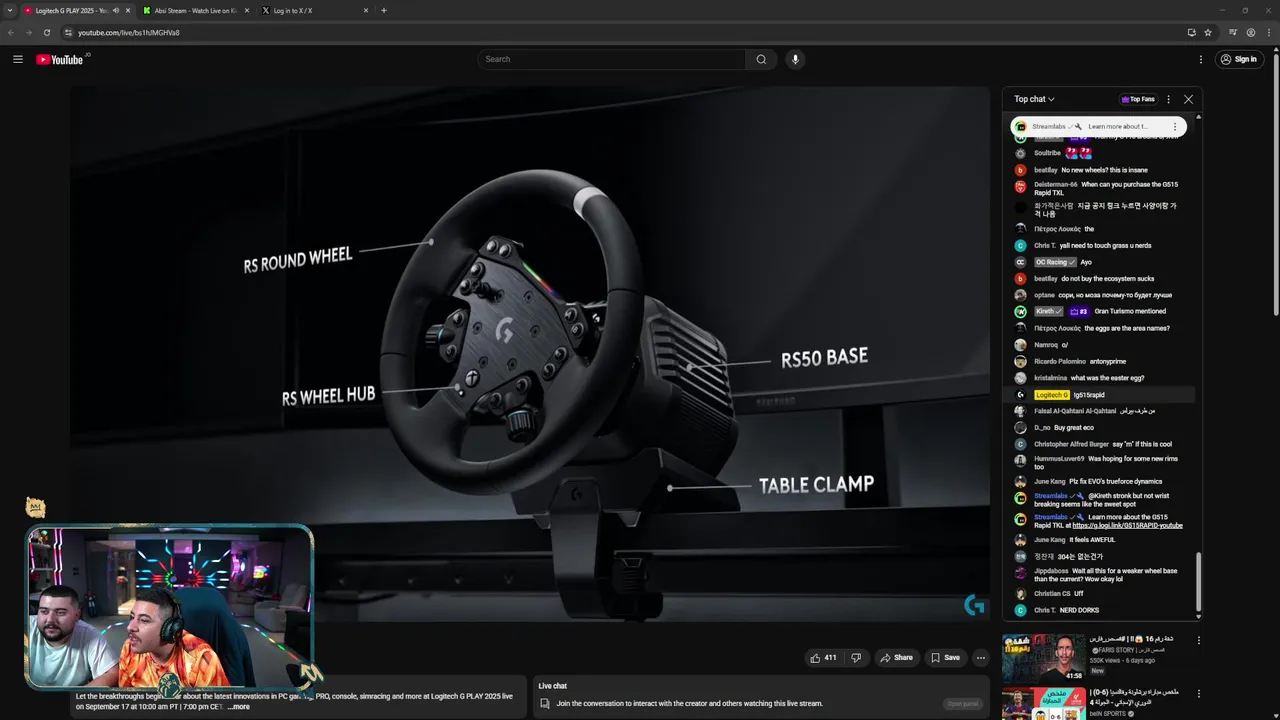Open Chrome profile icon
The width and height of the screenshot is (1280, 720).
coord(1251,32)
